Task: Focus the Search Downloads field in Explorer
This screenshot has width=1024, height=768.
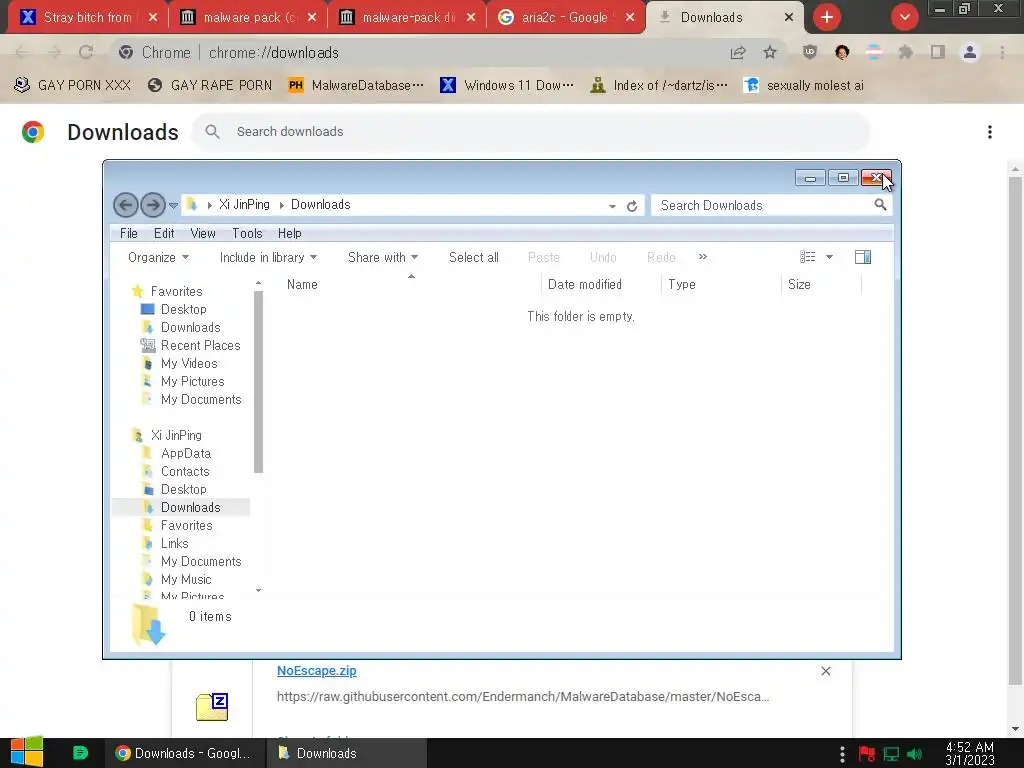Action: point(771,205)
